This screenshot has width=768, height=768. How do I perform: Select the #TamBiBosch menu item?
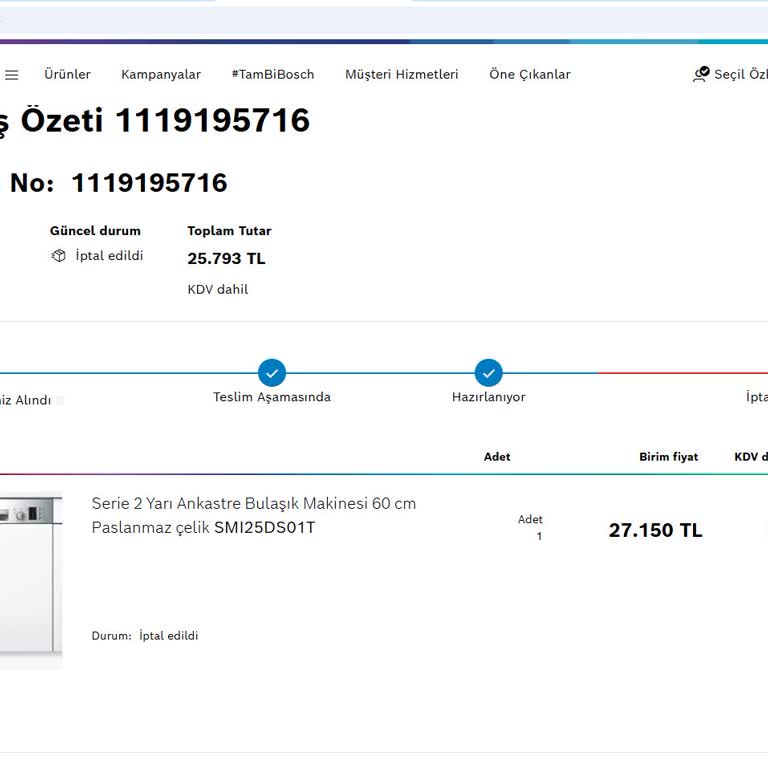point(272,75)
